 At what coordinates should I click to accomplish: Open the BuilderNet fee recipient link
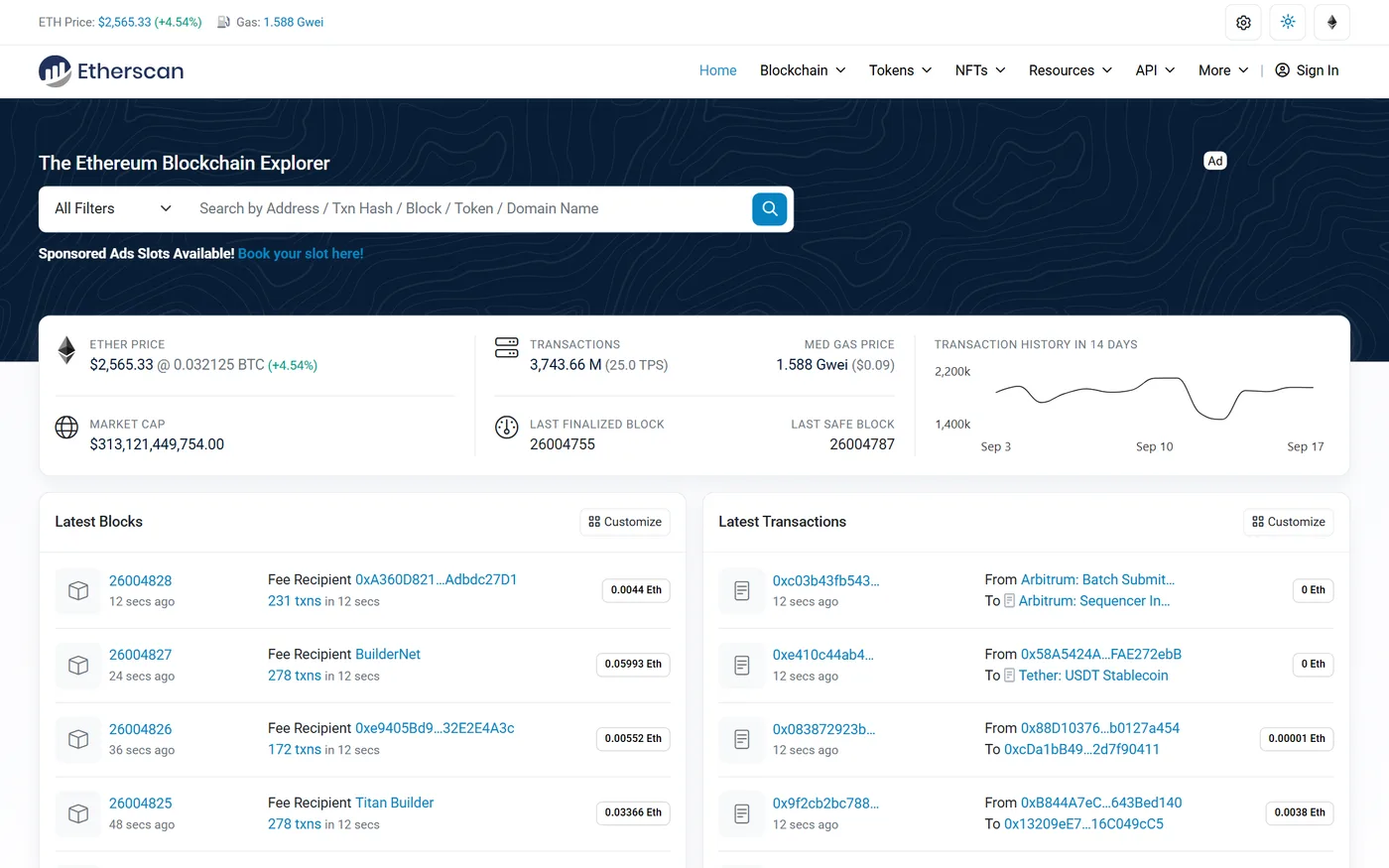[x=388, y=654]
